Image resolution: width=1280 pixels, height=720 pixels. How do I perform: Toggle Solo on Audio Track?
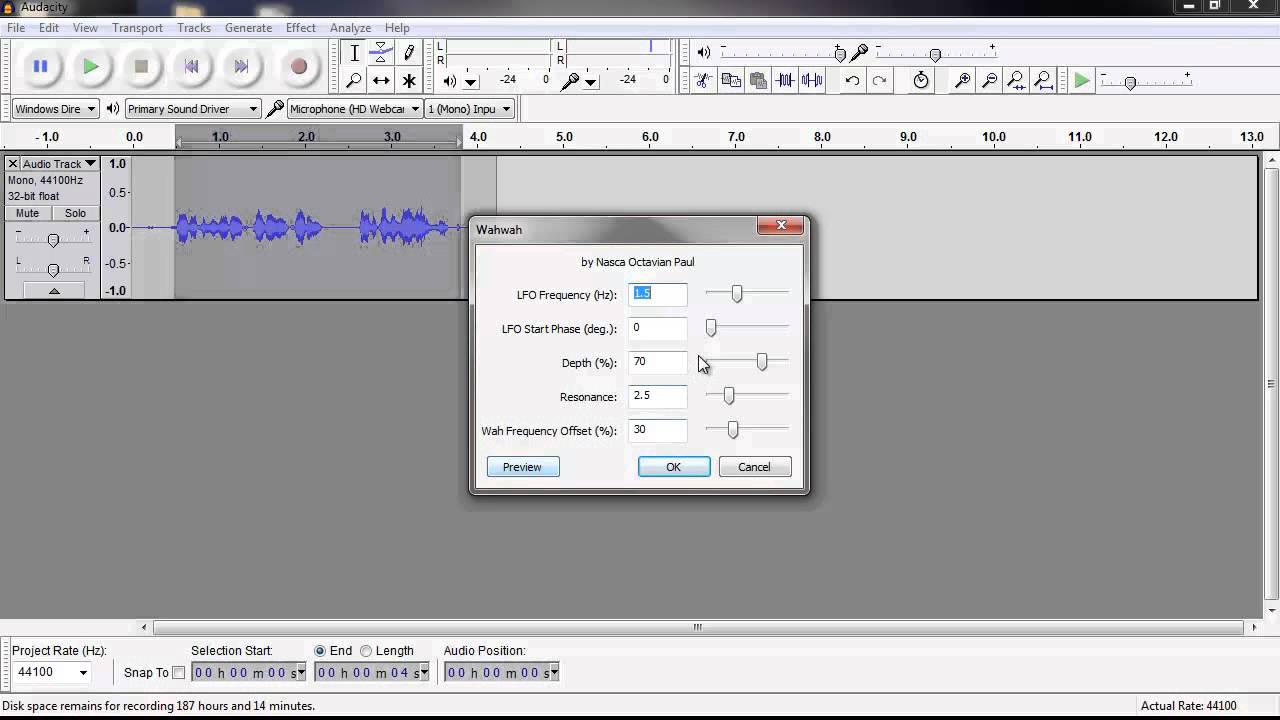coord(75,213)
